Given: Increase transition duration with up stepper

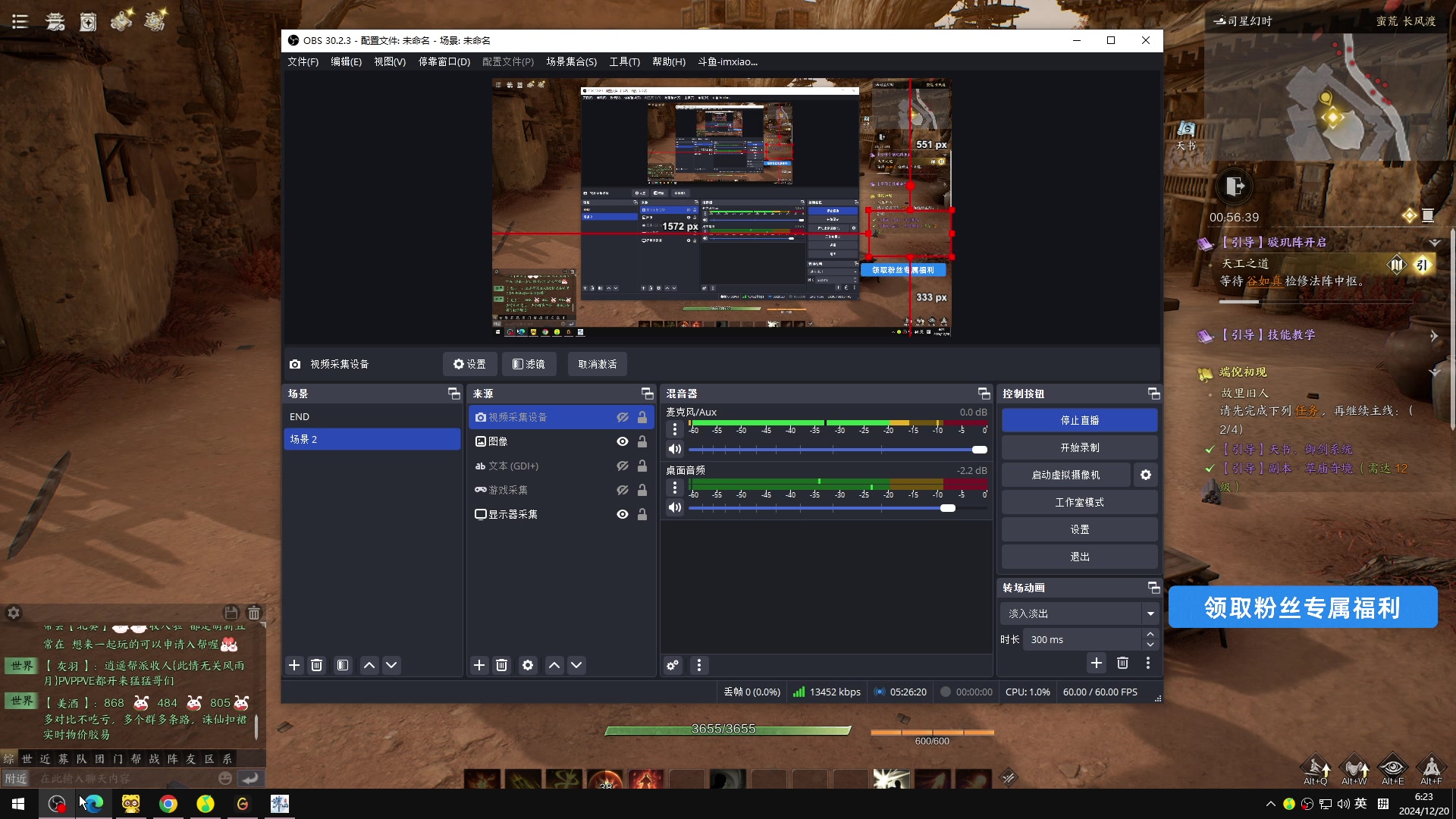Looking at the screenshot, I should 1150,634.
